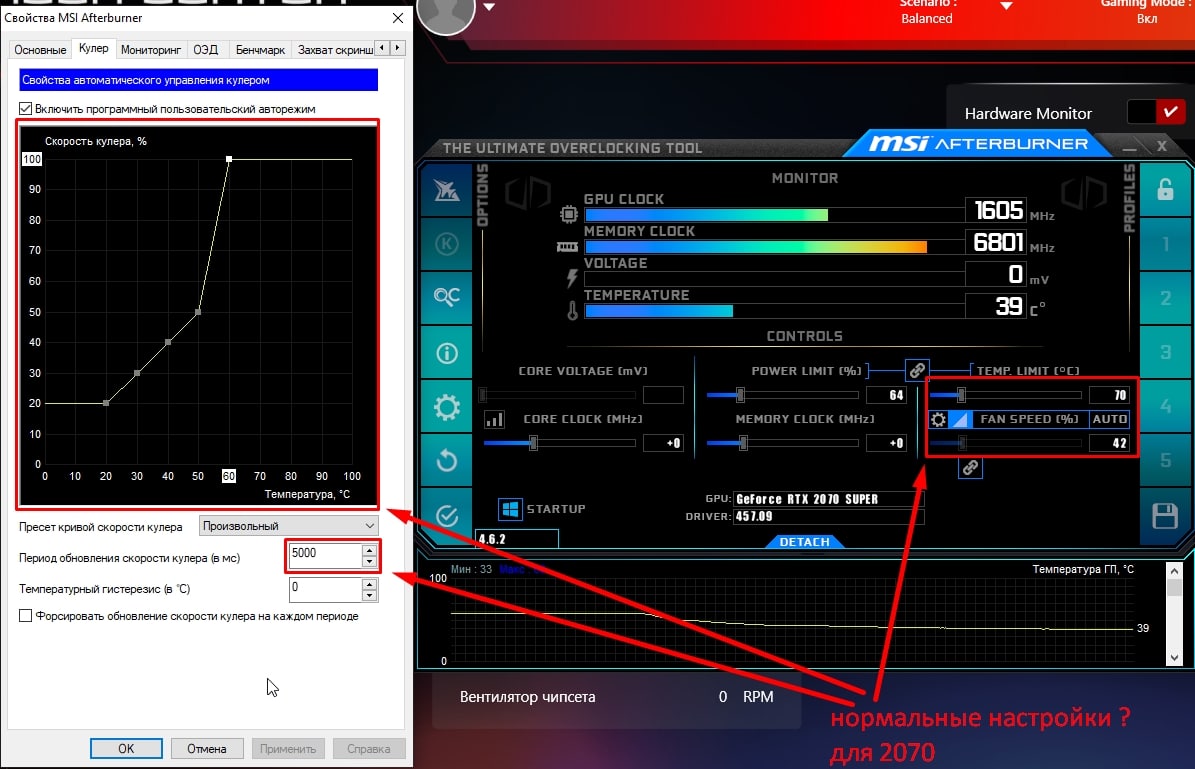The image size is (1195, 769).
Task: Click the fan speed update period field
Action: click(x=325, y=556)
